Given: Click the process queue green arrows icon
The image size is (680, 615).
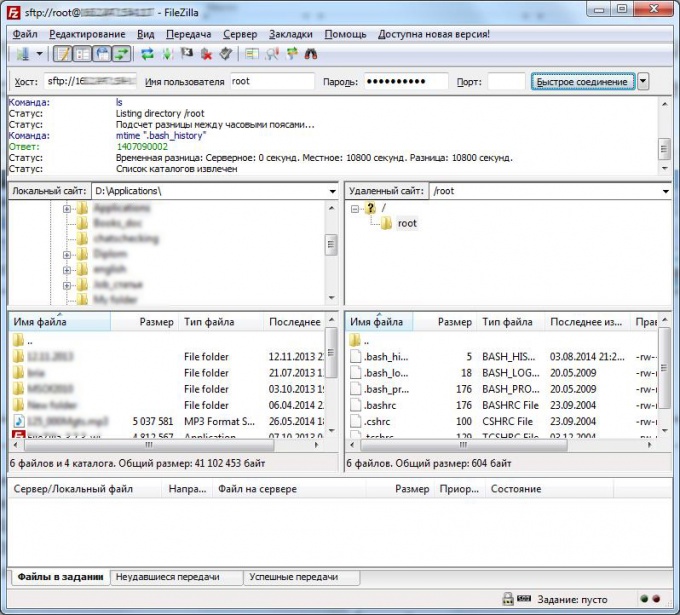Looking at the screenshot, I should pyautogui.click(x=167, y=54).
